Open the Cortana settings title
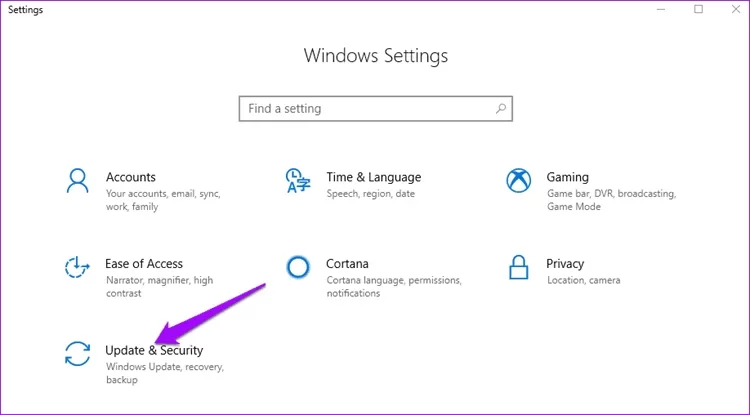The height and width of the screenshot is (415, 750). pyautogui.click(x=347, y=264)
